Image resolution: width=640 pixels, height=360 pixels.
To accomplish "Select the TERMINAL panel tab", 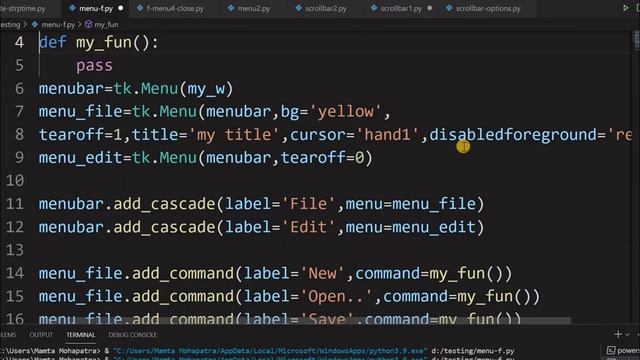I will pyautogui.click(x=80, y=335).
